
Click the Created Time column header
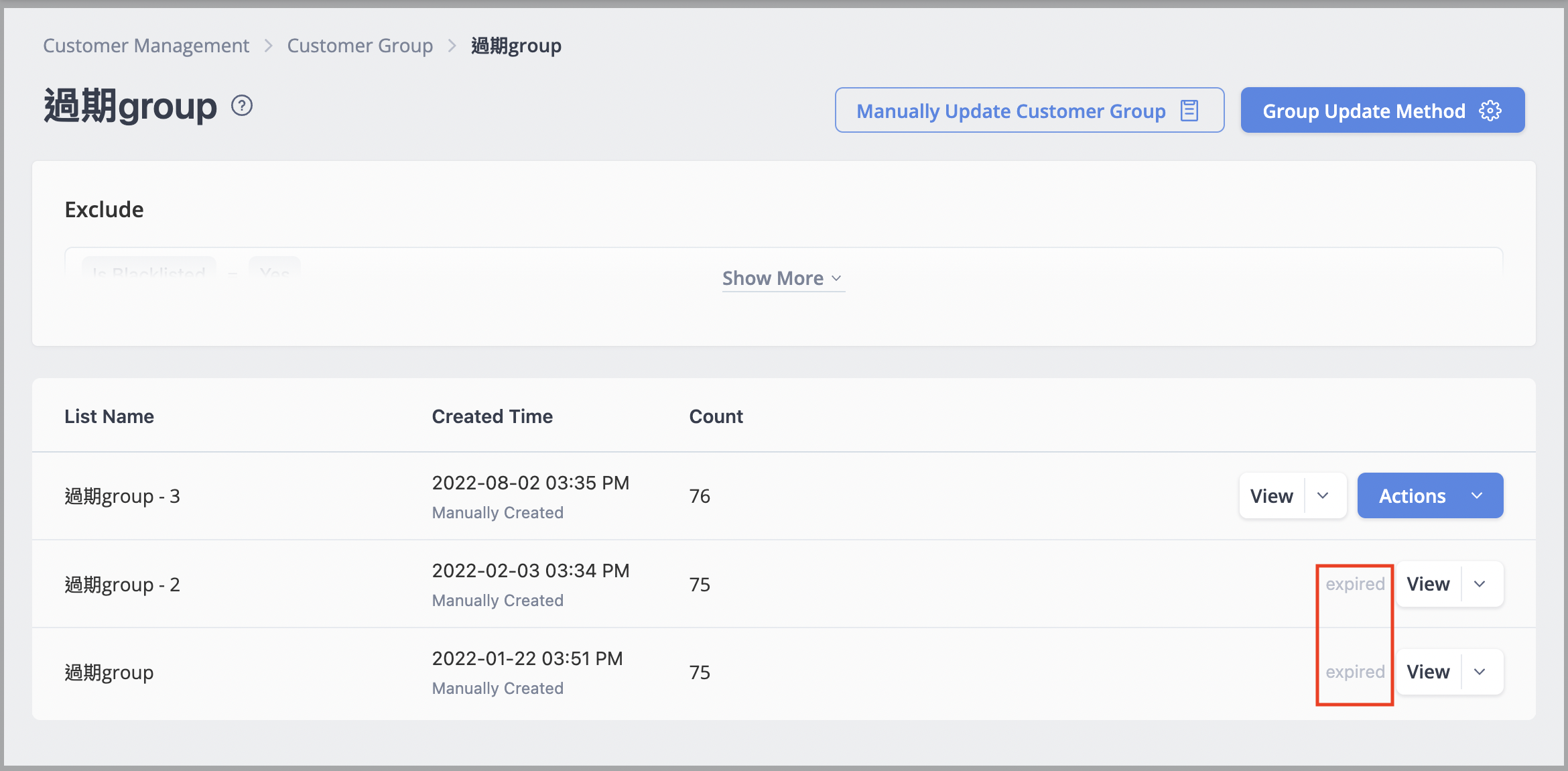pos(493,416)
